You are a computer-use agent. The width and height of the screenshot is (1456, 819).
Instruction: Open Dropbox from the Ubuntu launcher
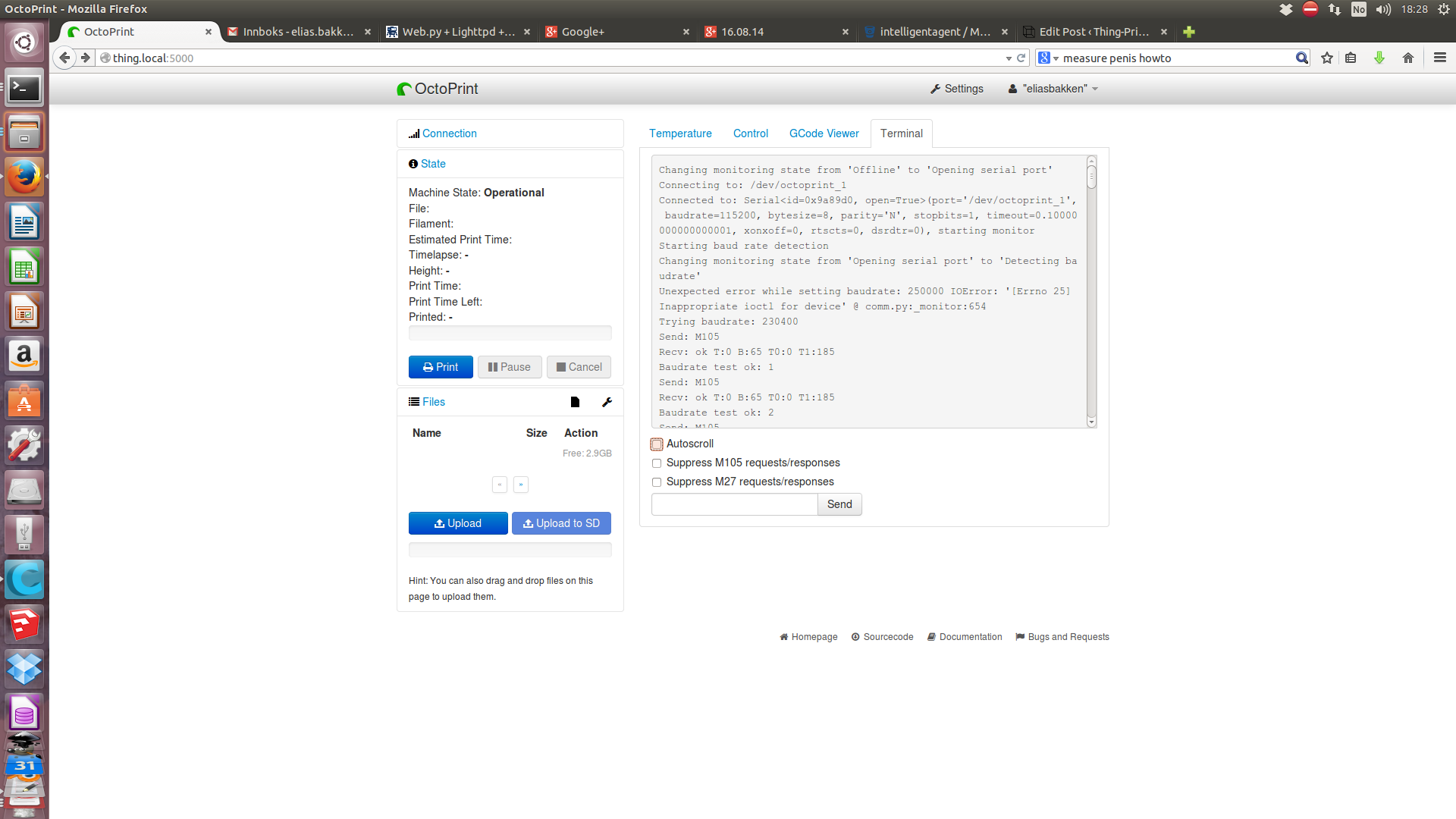tap(24, 669)
